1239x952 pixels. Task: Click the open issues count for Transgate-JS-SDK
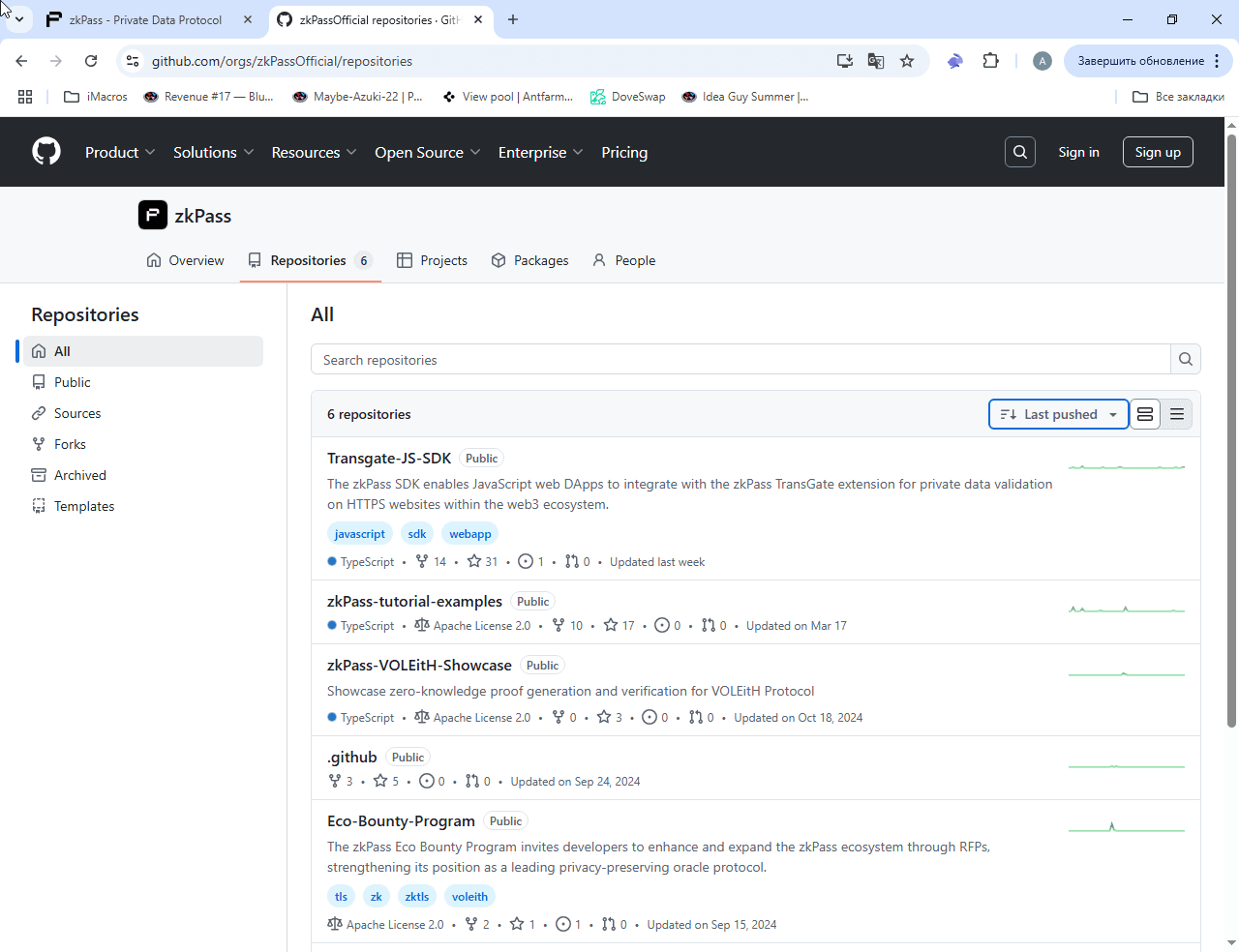point(530,562)
